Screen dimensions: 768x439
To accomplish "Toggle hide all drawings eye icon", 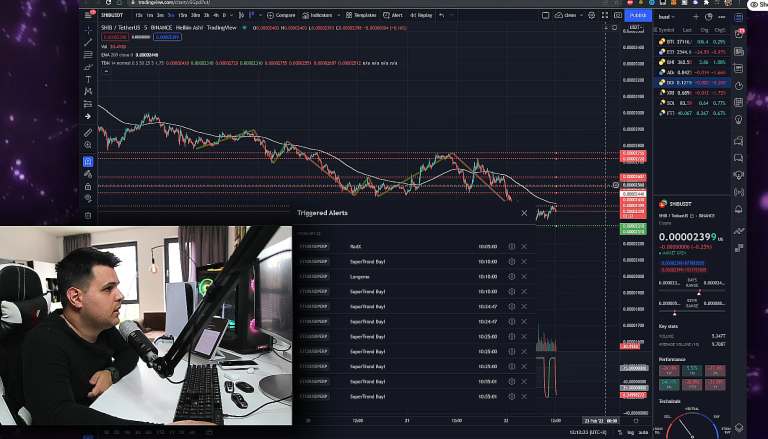I will click(88, 199).
